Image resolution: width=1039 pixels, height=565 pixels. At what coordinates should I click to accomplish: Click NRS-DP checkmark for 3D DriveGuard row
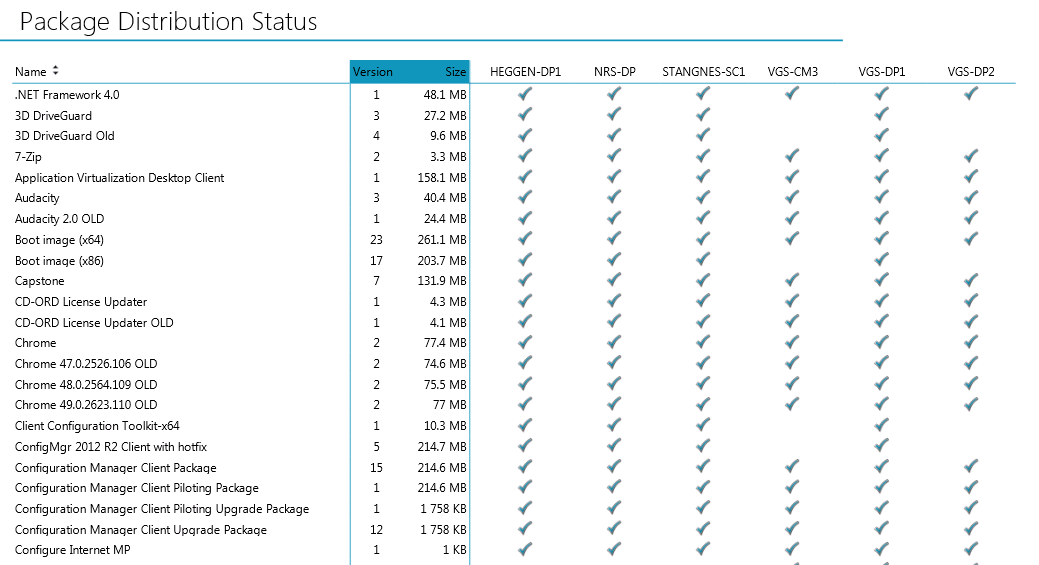tap(614, 115)
